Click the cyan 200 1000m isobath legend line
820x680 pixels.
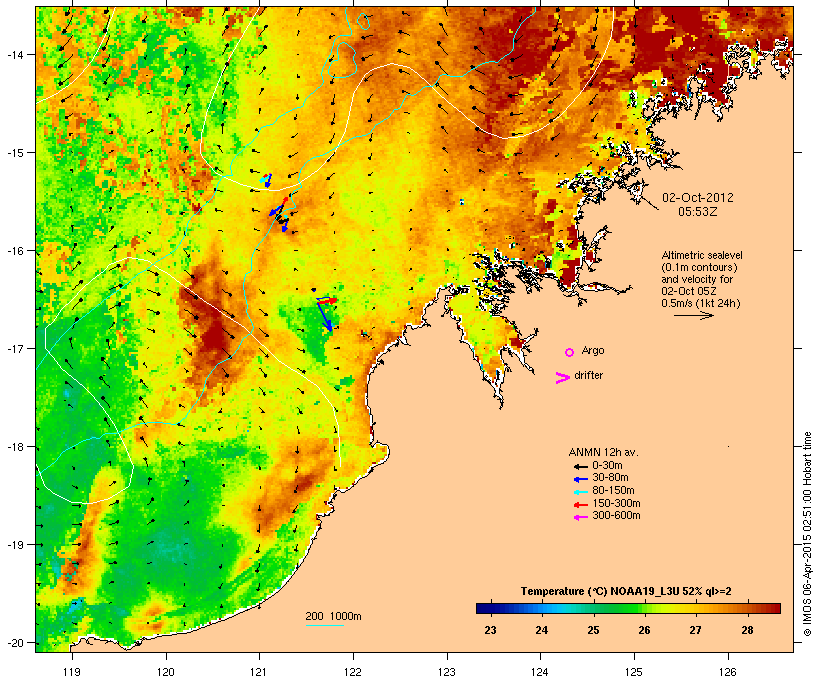pyautogui.click(x=325, y=625)
